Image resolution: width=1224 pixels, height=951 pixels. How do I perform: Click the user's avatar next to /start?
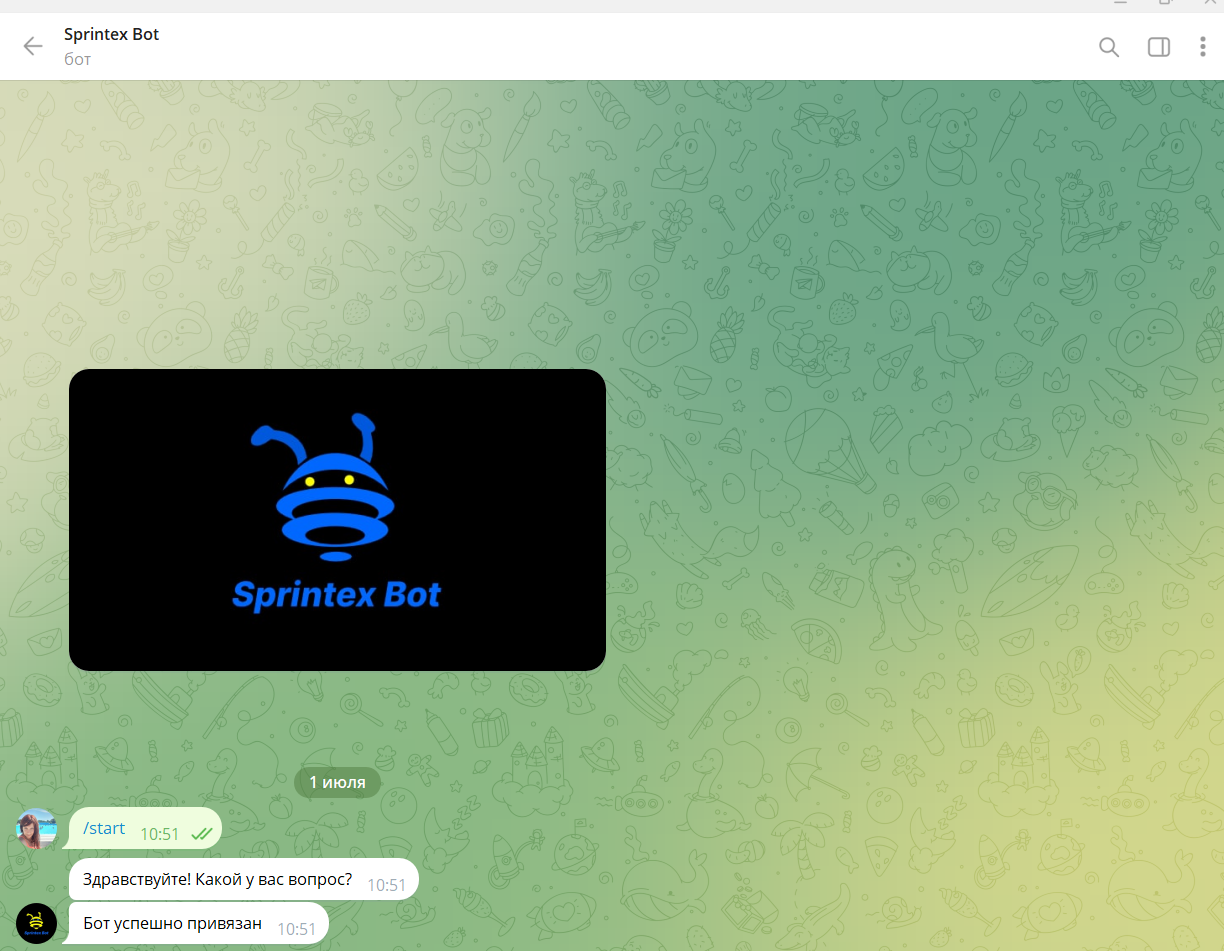(x=37, y=829)
